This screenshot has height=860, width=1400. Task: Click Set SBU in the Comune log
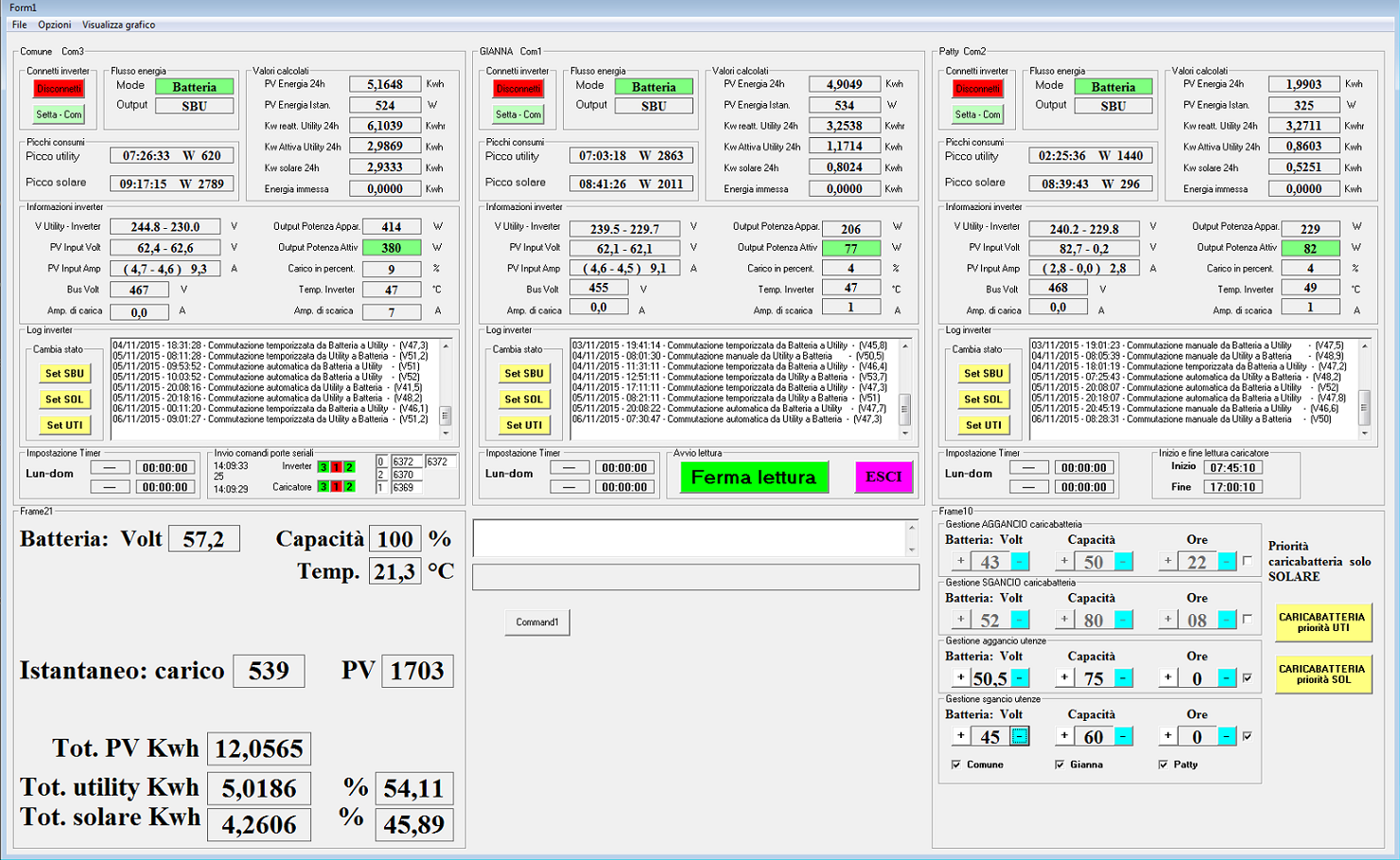(65, 374)
